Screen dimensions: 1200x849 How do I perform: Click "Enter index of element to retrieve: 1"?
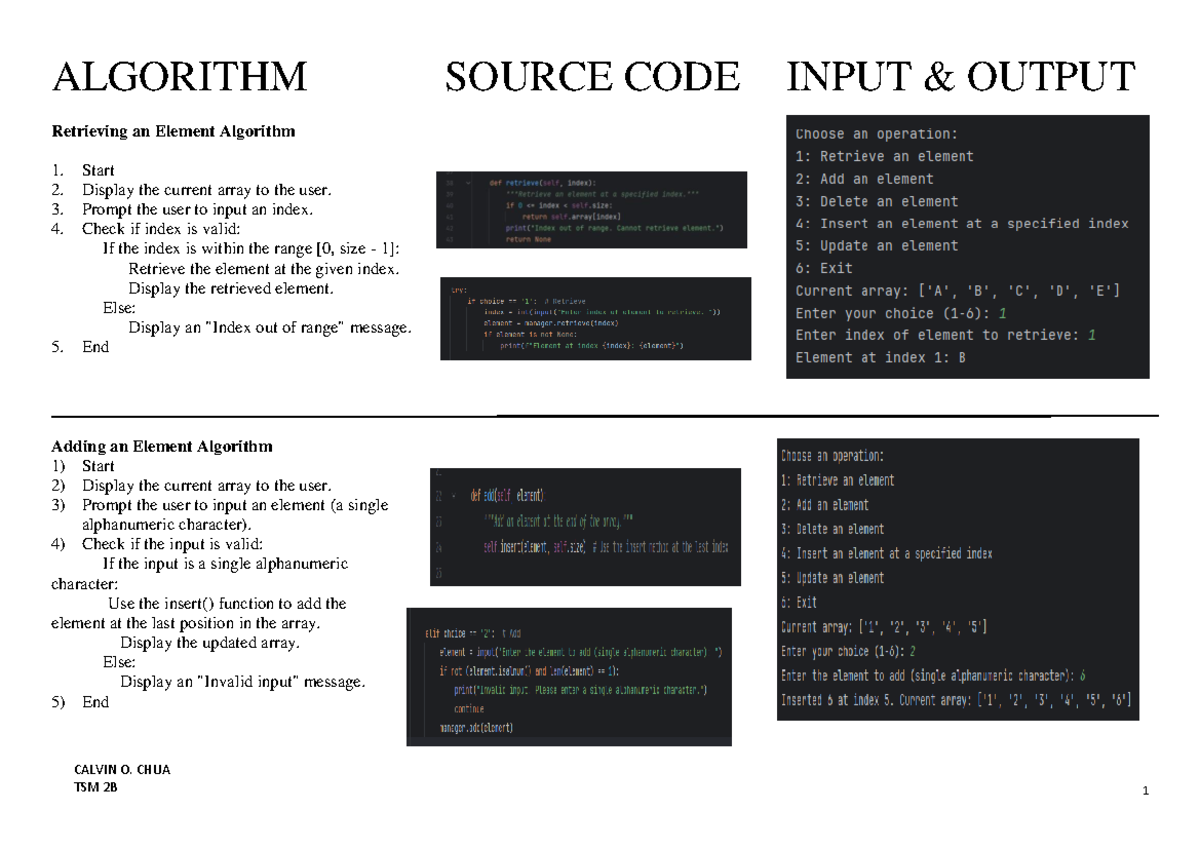pyautogui.click(x=946, y=335)
